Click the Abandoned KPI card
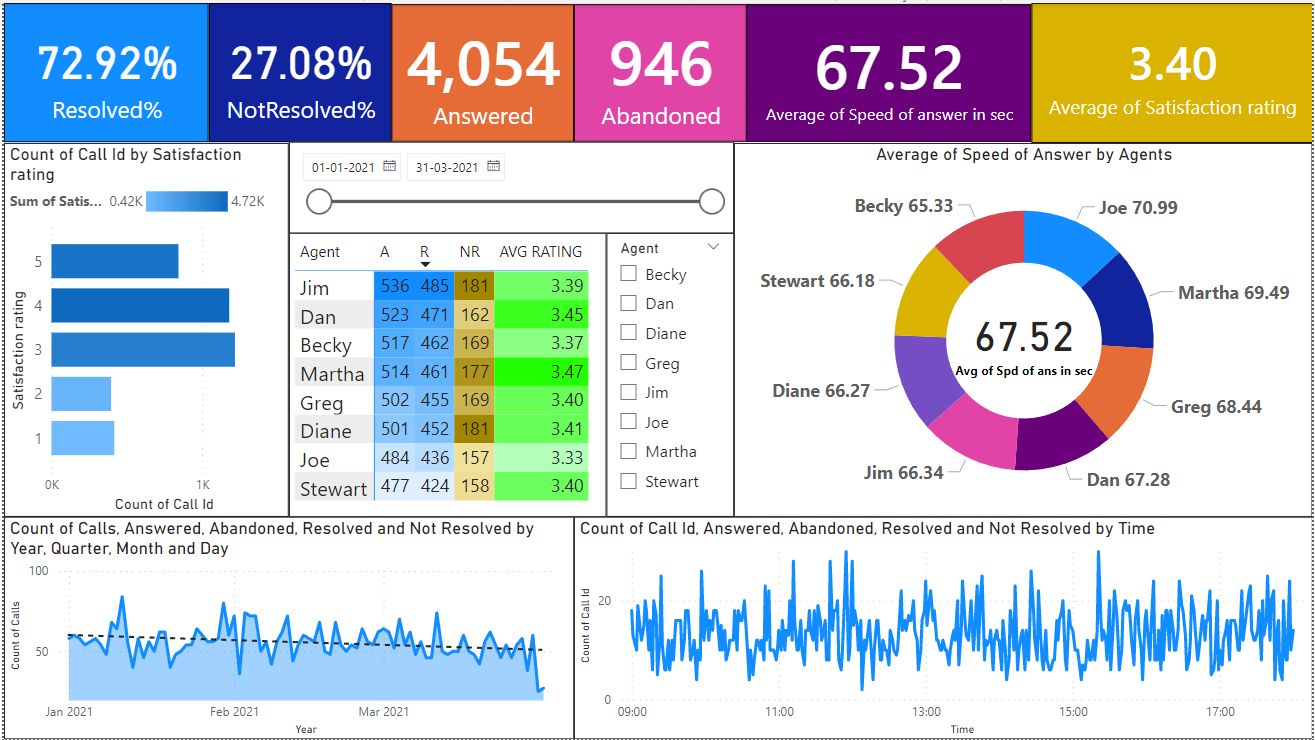 (659, 70)
